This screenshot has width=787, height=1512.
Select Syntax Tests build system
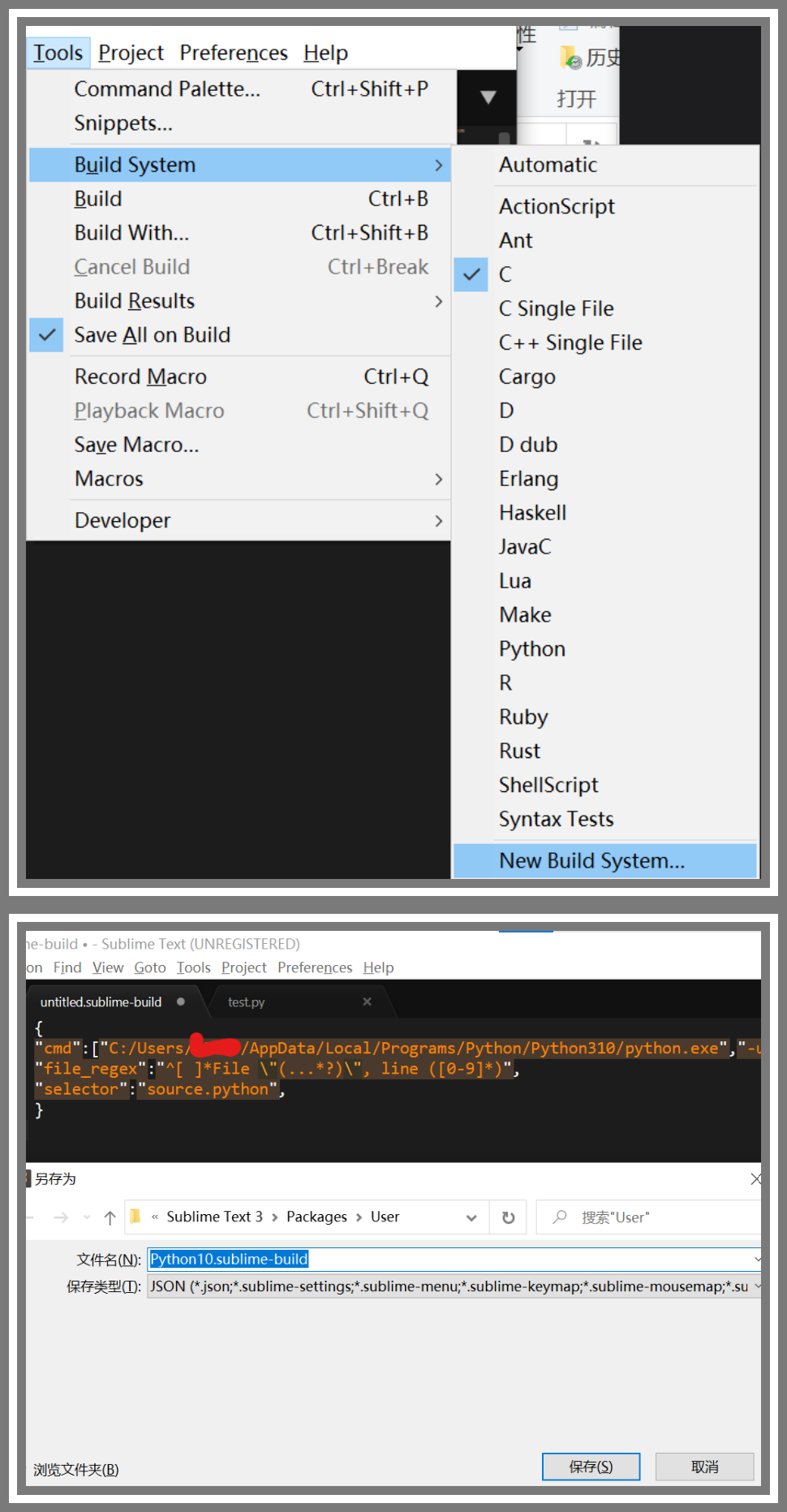(x=605, y=820)
